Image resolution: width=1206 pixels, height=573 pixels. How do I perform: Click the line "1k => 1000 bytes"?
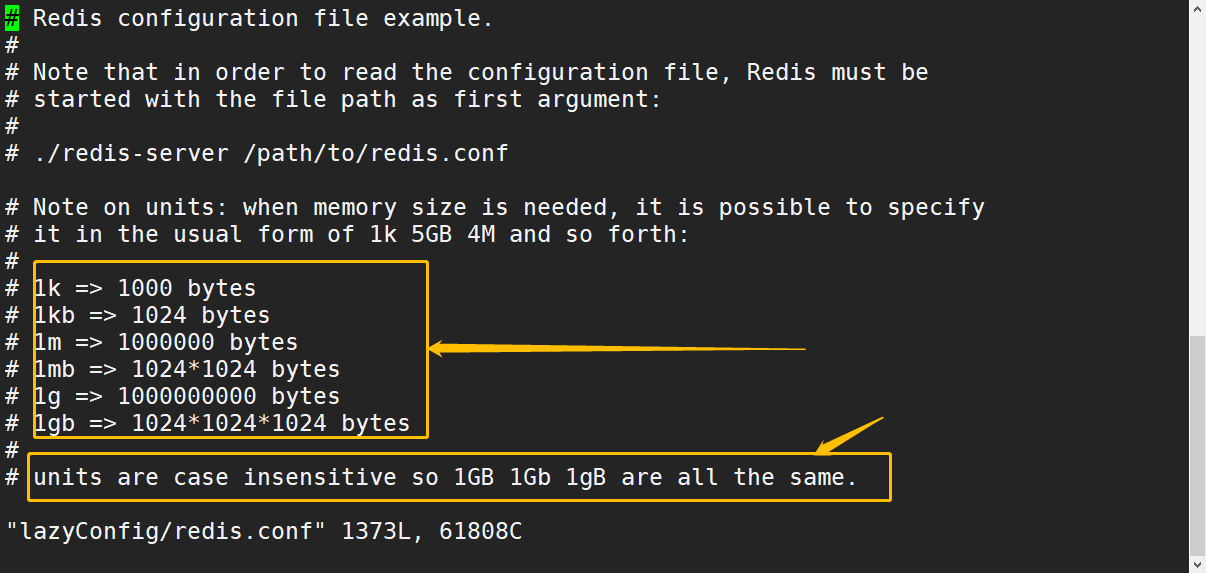145,288
